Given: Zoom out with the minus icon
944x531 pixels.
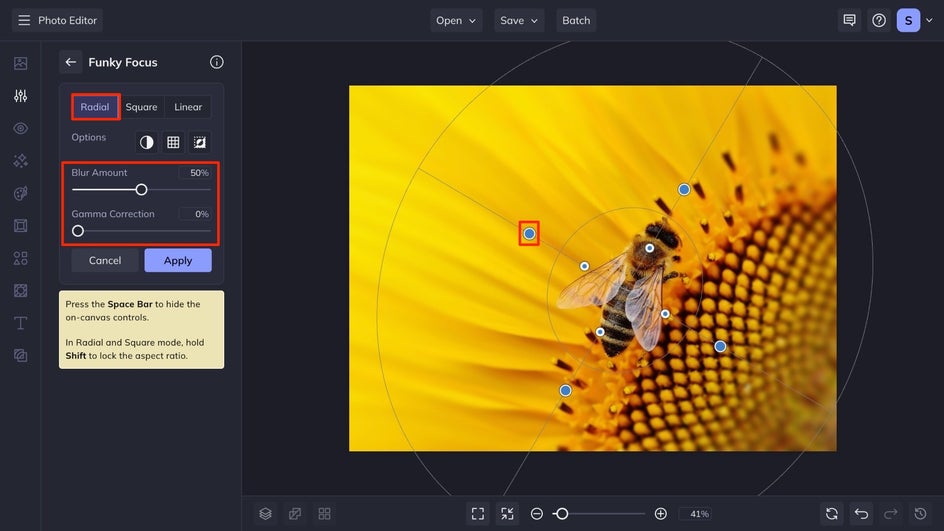Looking at the screenshot, I should tap(537, 514).
